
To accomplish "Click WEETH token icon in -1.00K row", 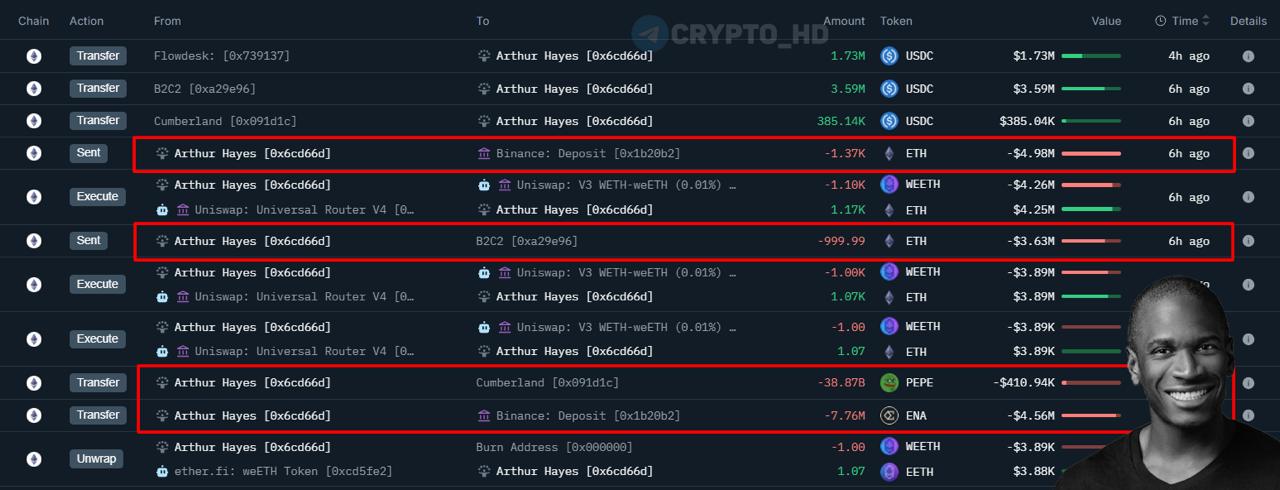I will tap(889, 272).
